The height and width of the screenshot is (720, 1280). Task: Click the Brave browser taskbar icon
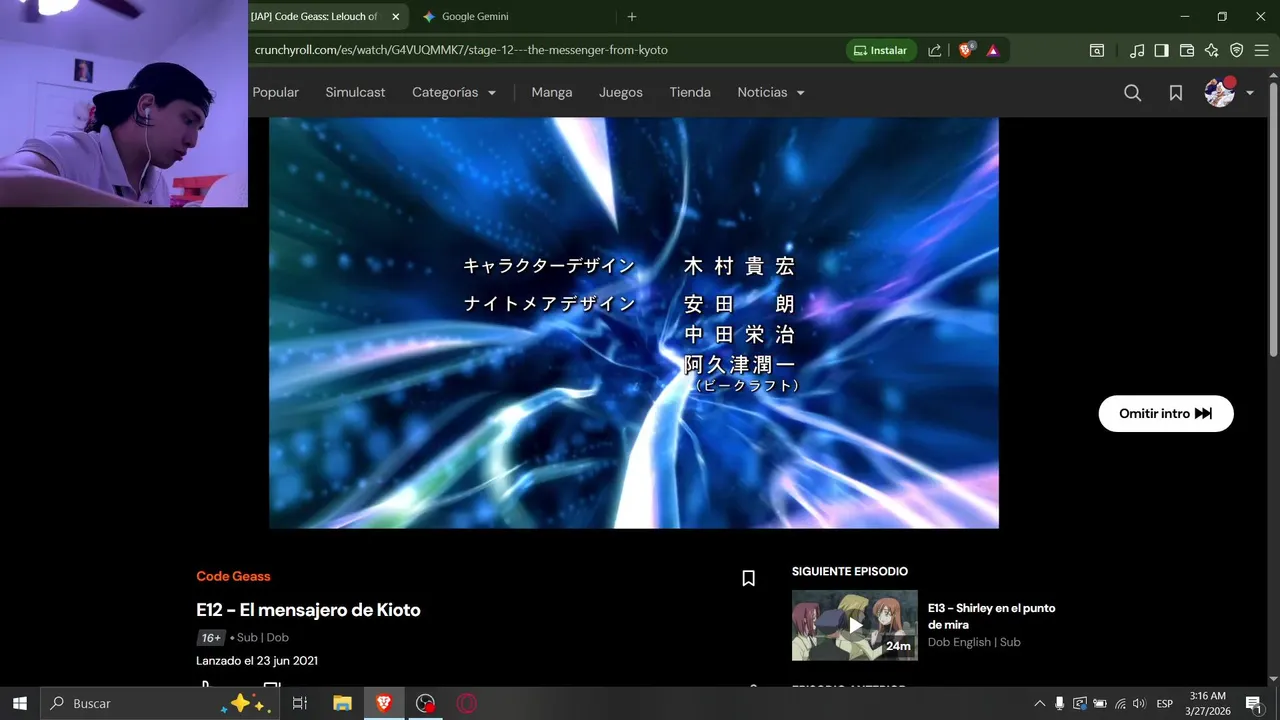coord(384,703)
